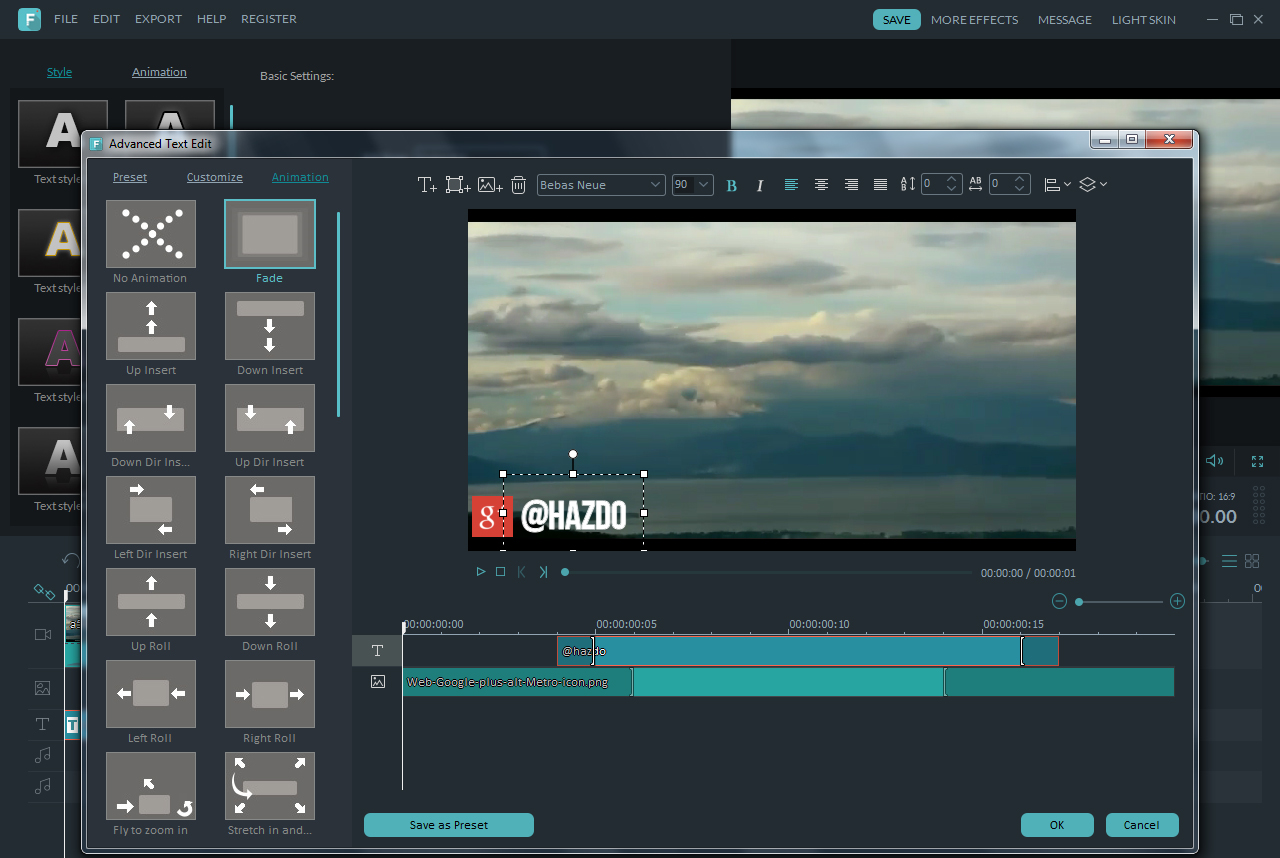Toggle bold formatting

point(731,185)
